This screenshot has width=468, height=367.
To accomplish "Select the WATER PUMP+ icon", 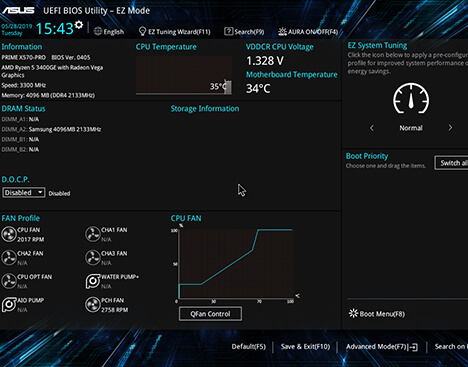I will [93, 281].
